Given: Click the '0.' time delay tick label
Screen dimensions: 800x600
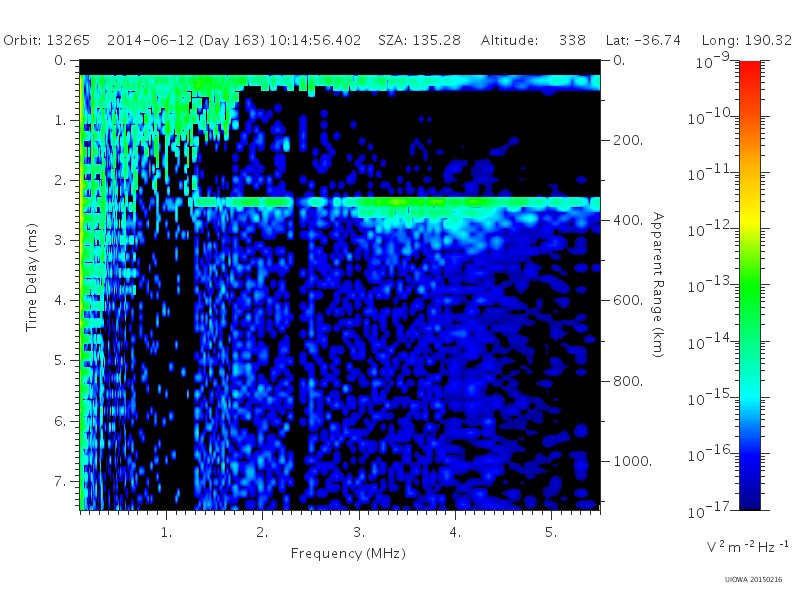Looking at the screenshot, I should pos(61,60).
